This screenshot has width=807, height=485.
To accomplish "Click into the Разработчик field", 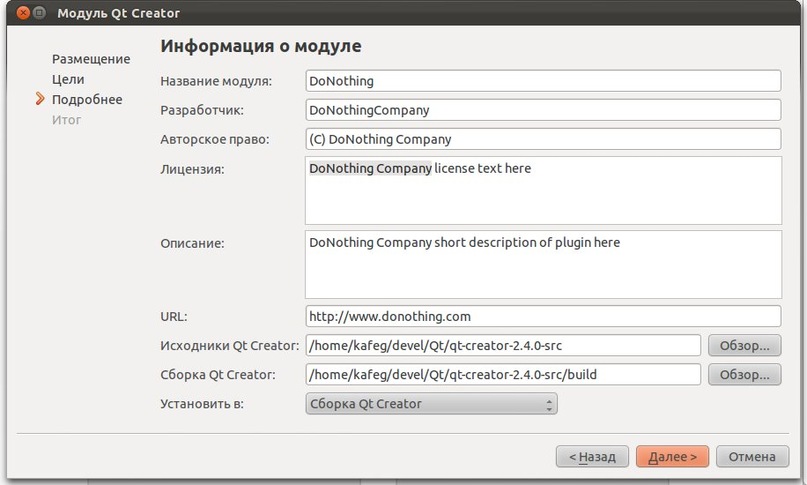I will click(x=542, y=110).
